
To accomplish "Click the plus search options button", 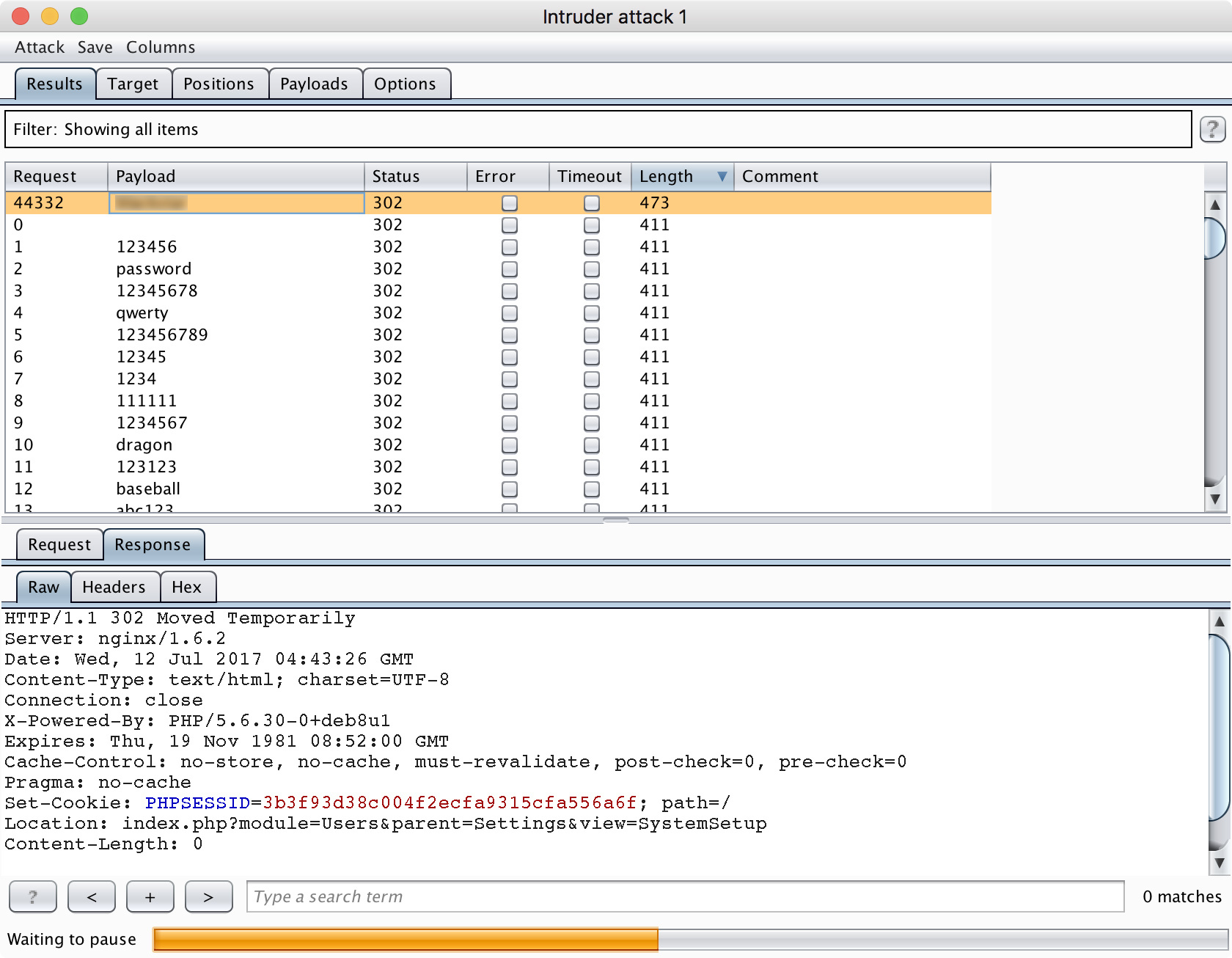I will [x=150, y=896].
